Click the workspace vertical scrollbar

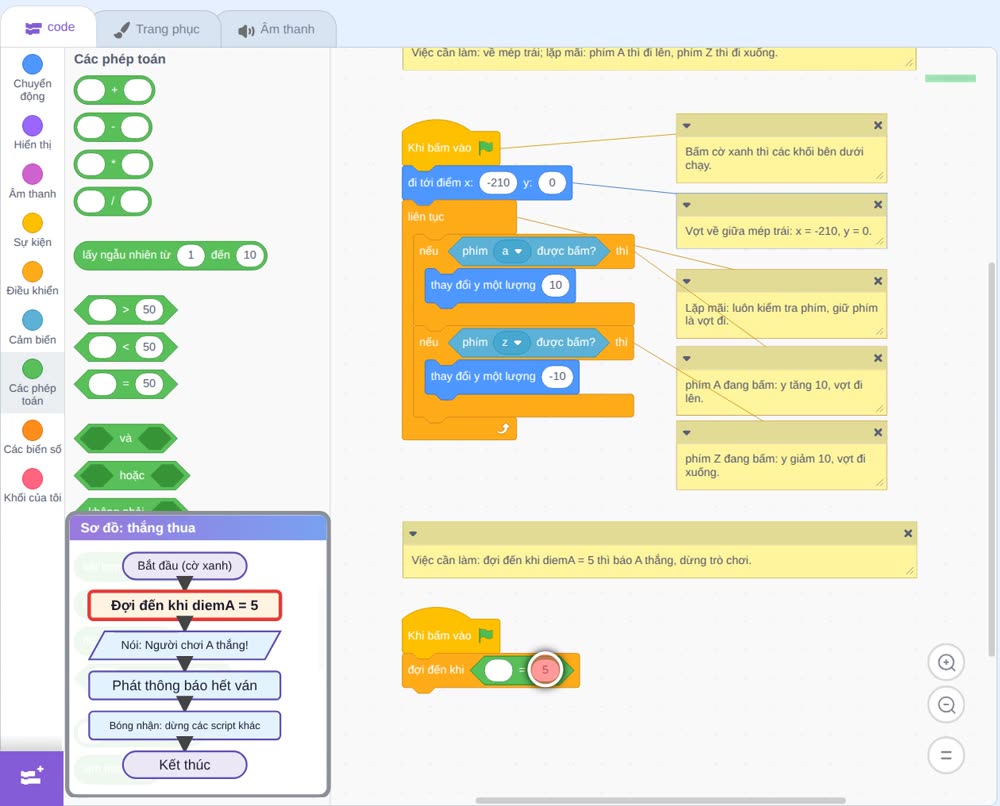991,458
